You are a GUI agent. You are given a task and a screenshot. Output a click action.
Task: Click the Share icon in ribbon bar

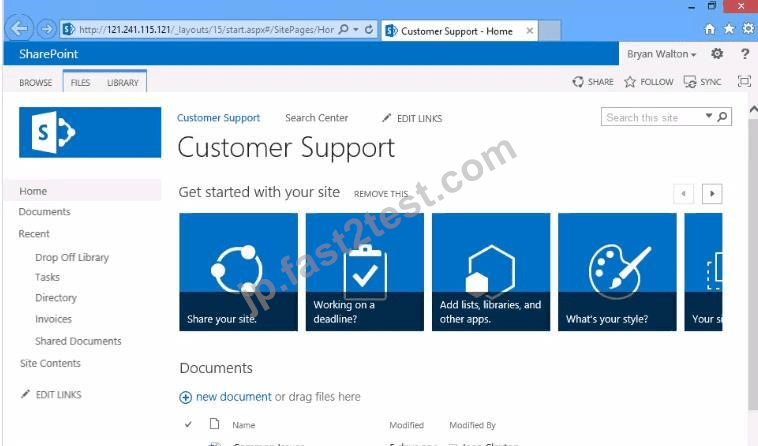[578, 82]
